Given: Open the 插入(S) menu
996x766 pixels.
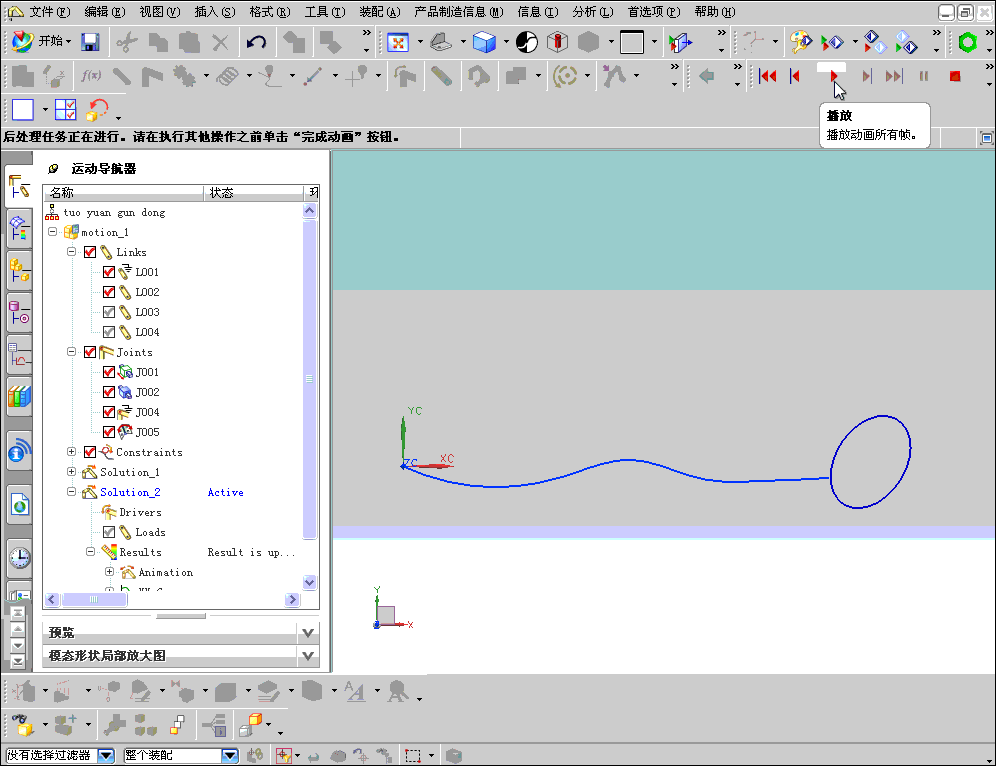Looking at the screenshot, I should point(215,12).
